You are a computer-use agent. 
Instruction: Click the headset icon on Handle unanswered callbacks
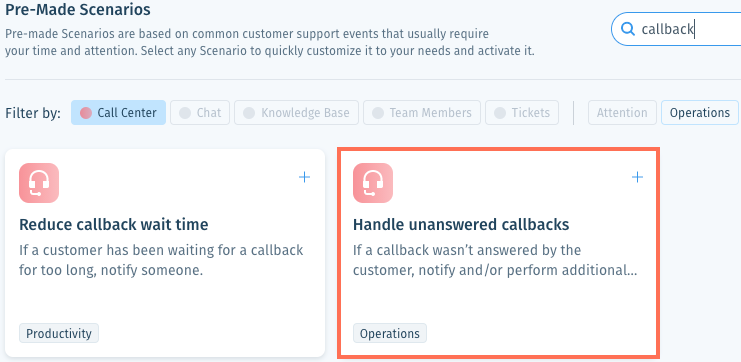coord(373,183)
